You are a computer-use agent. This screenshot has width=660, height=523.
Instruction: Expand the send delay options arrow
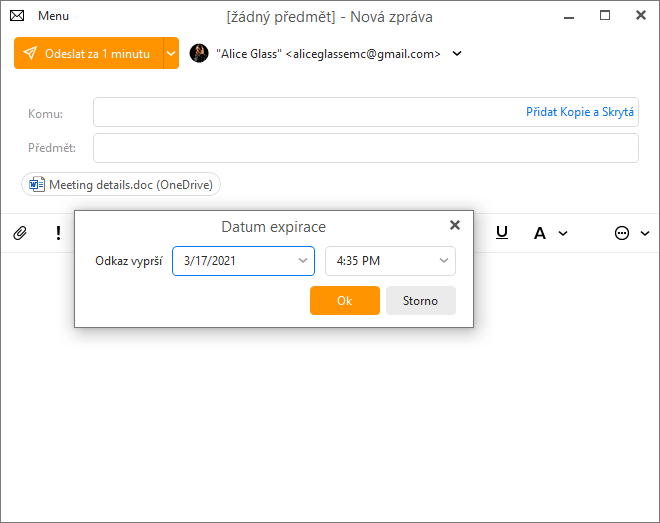pos(171,53)
